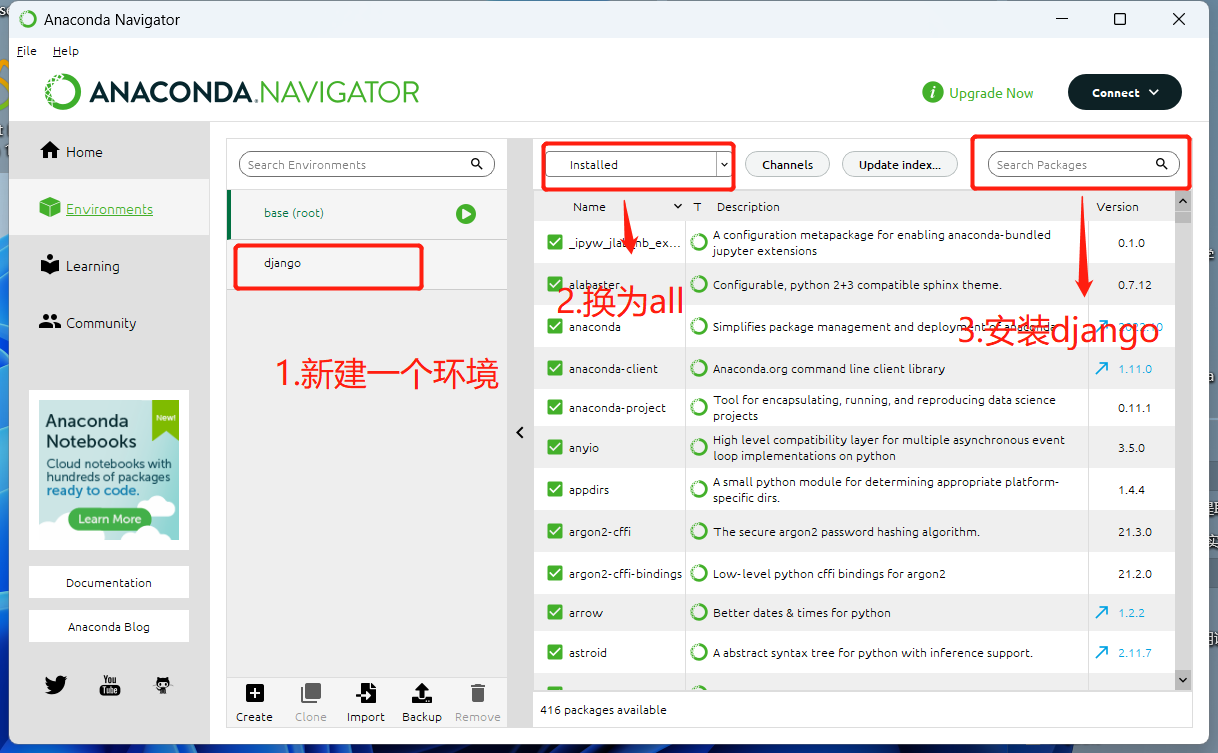Open the File menu

[x=27, y=51]
